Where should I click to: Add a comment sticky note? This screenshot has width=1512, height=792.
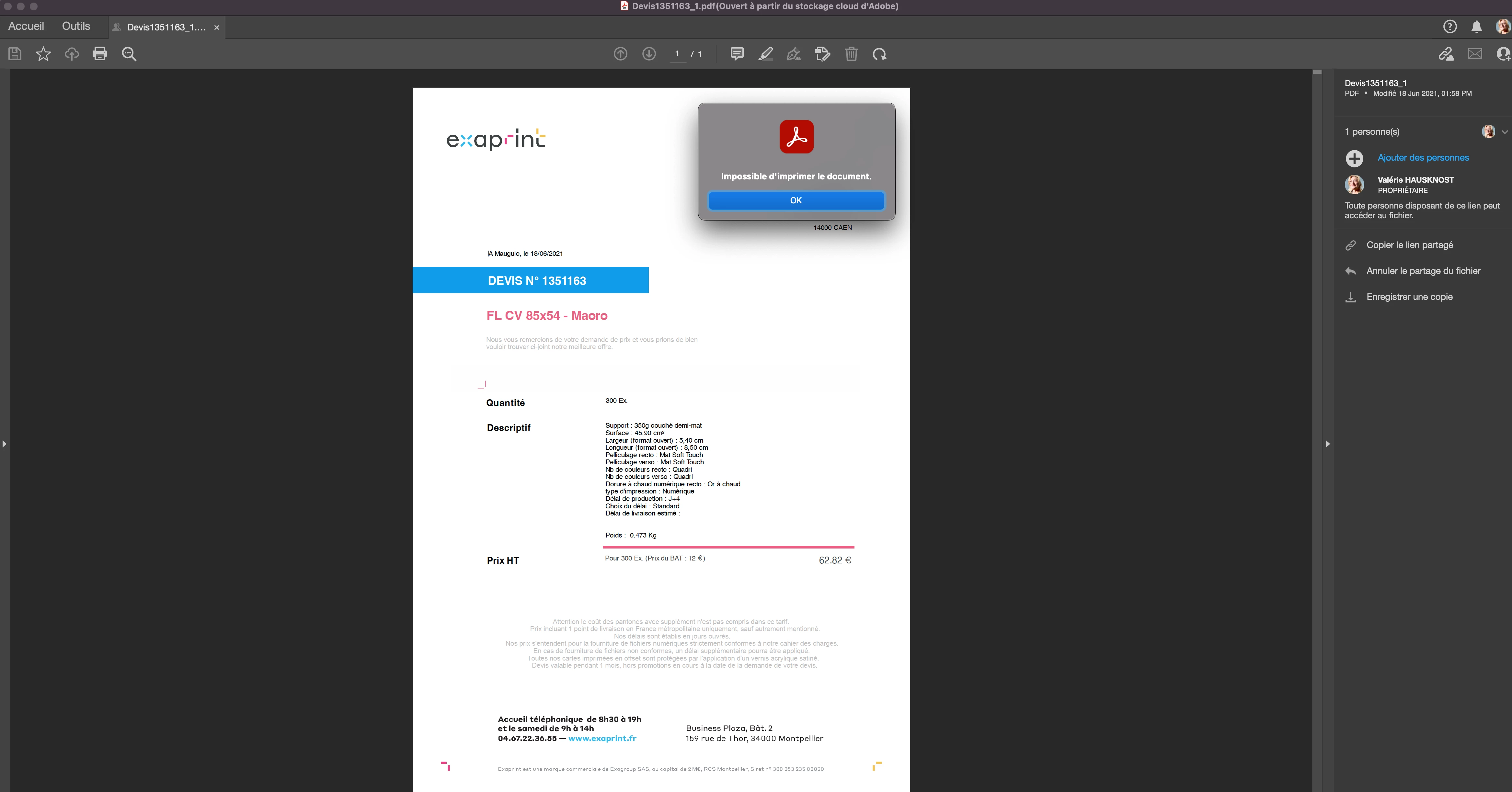(737, 54)
